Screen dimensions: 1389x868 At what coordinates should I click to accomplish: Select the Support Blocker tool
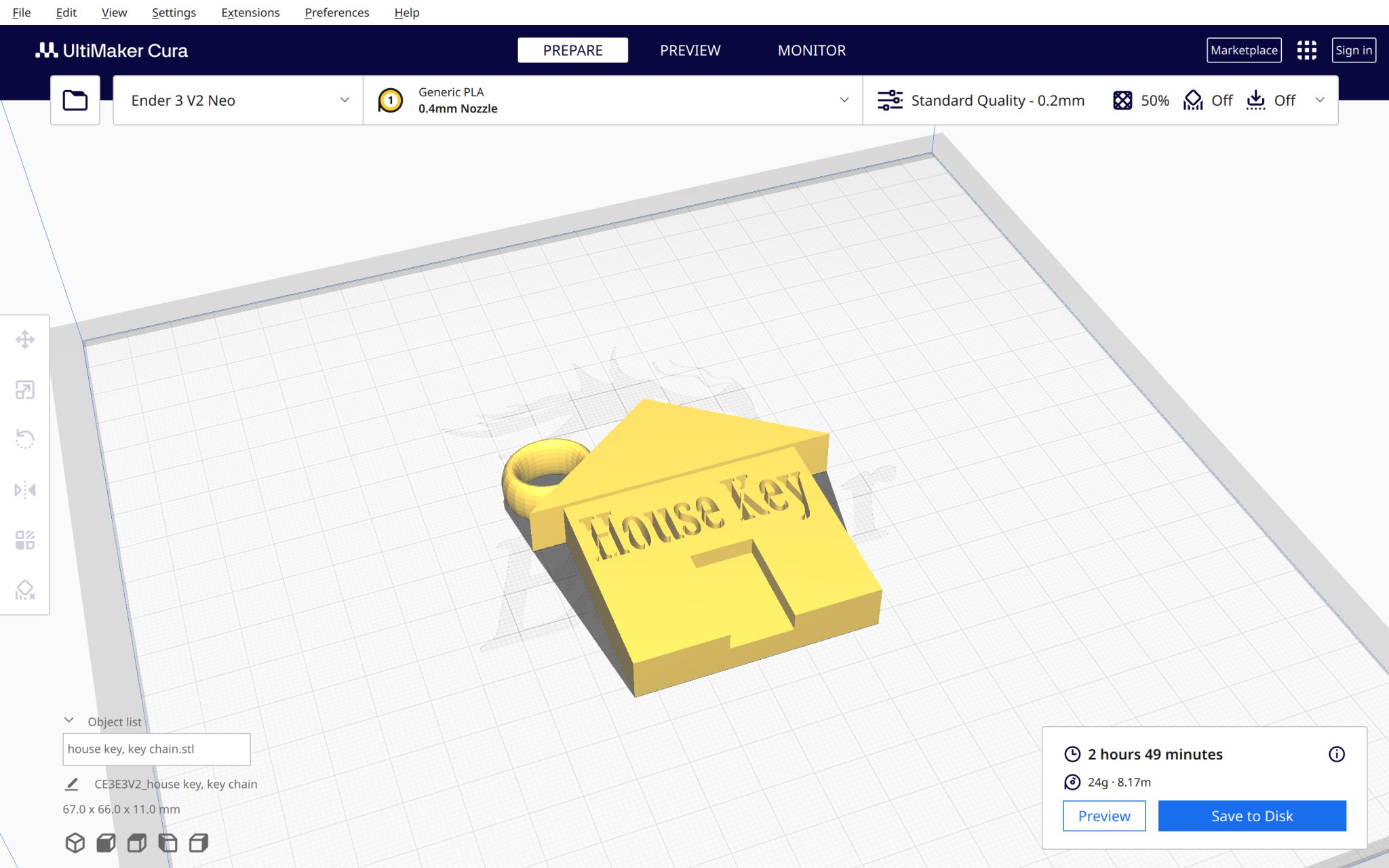tap(25, 589)
